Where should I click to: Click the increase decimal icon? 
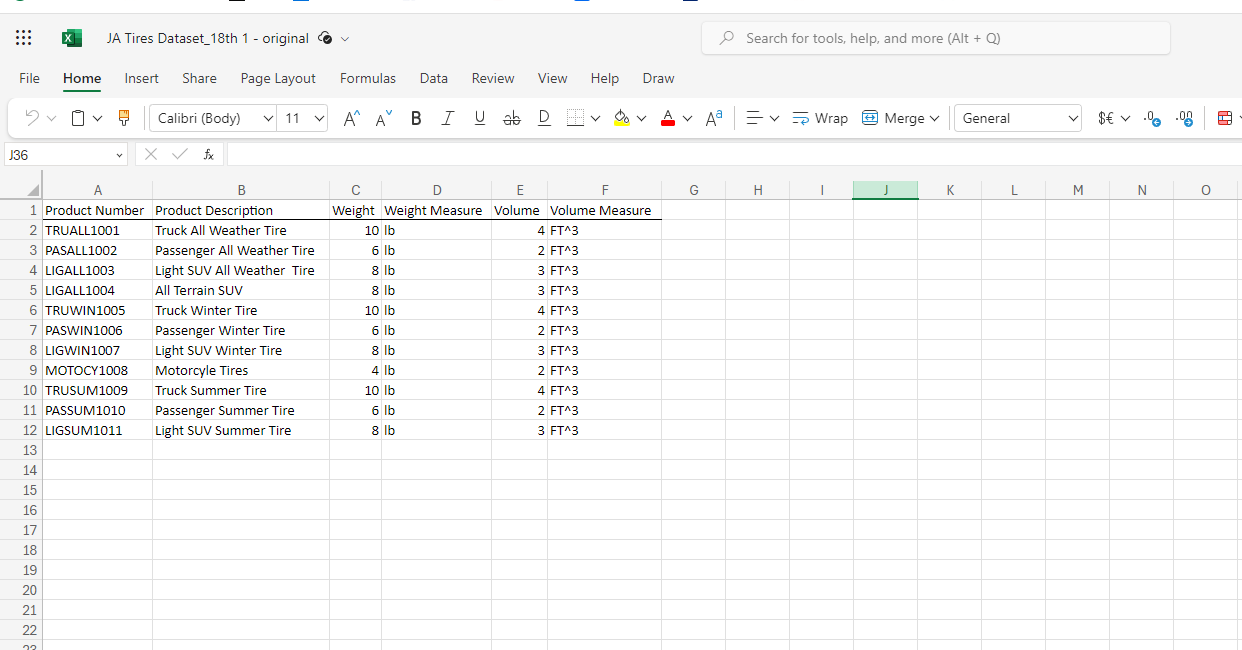tap(1185, 118)
